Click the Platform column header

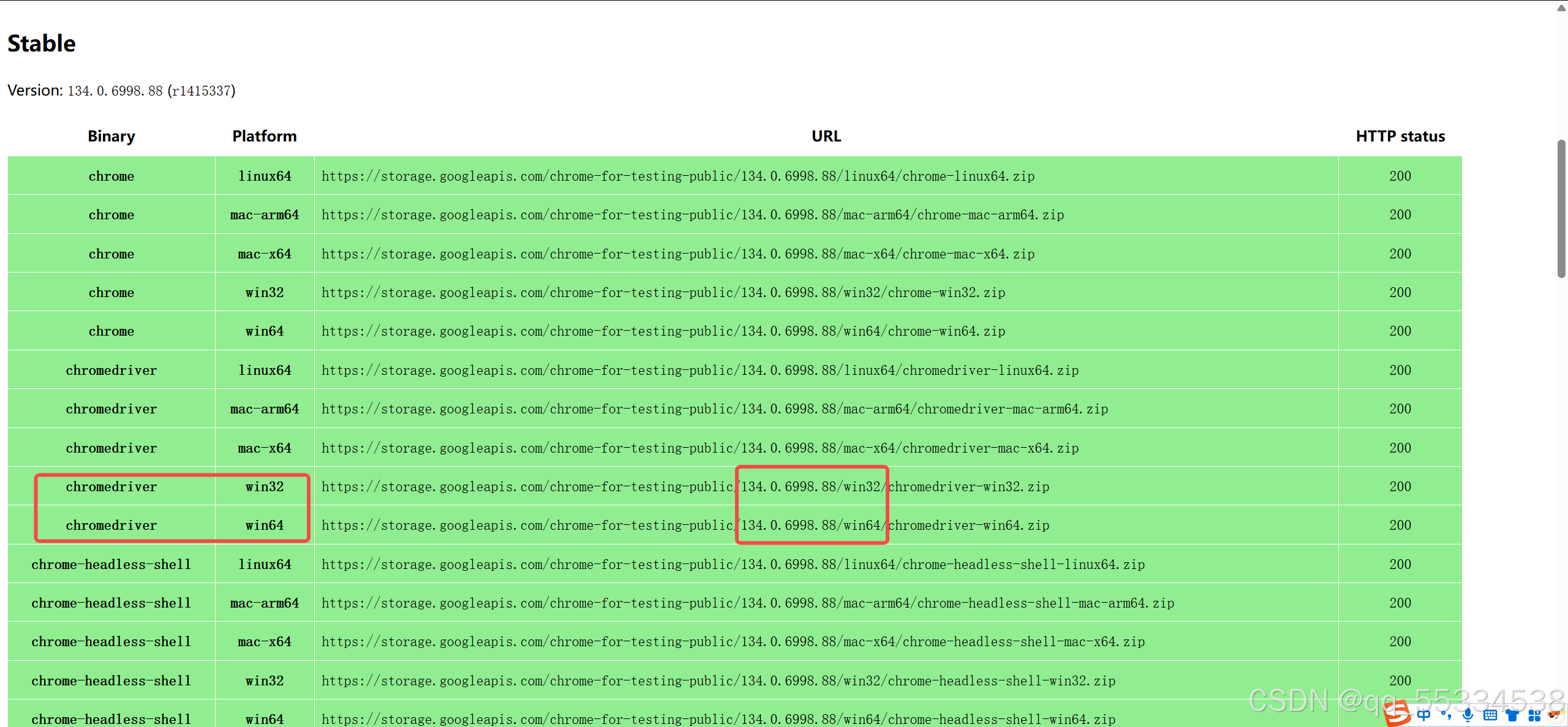(x=265, y=136)
